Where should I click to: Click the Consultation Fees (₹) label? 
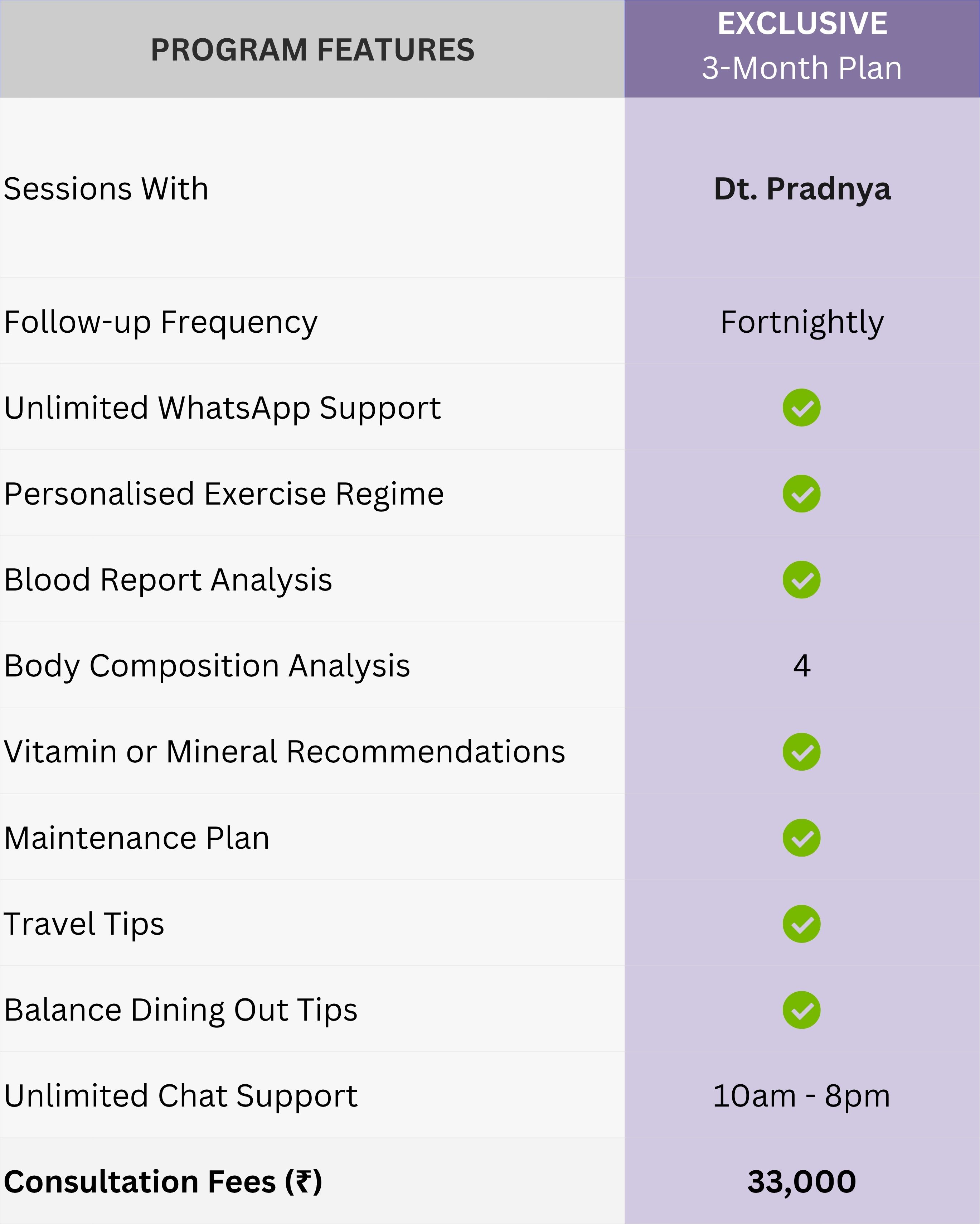click(163, 1182)
